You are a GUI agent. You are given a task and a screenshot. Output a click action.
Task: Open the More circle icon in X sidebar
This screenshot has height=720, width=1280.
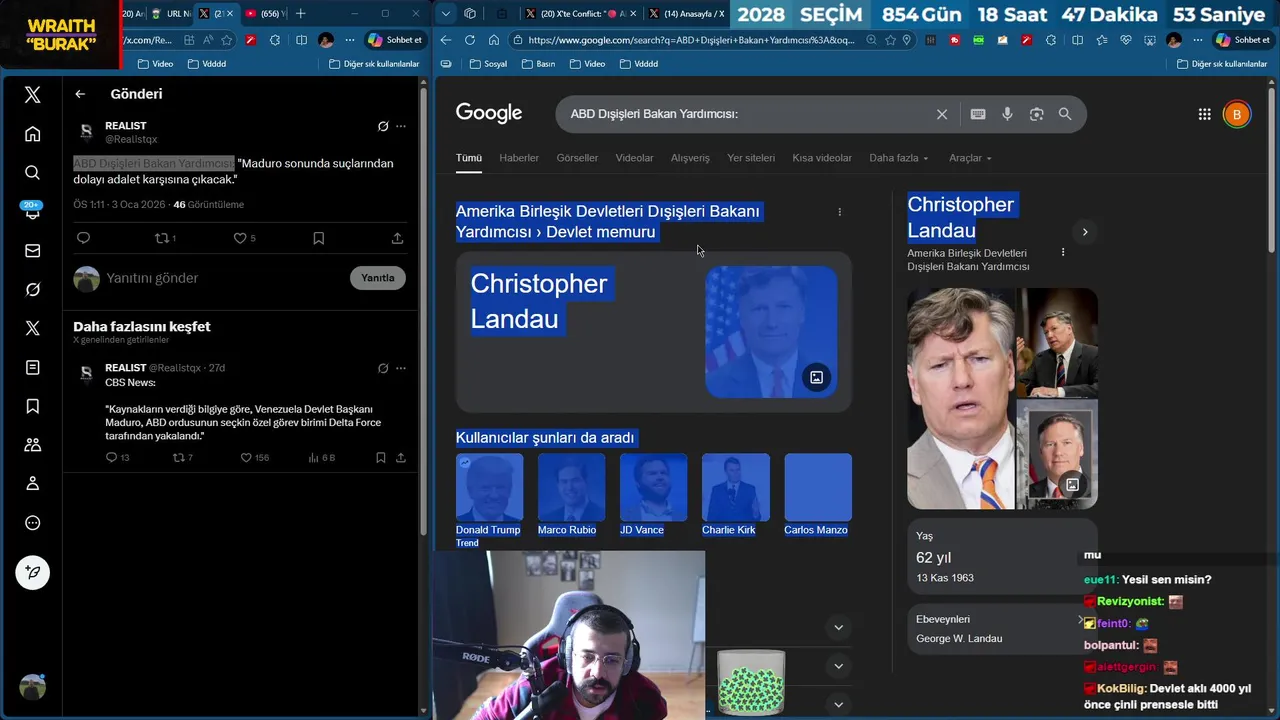(32, 523)
